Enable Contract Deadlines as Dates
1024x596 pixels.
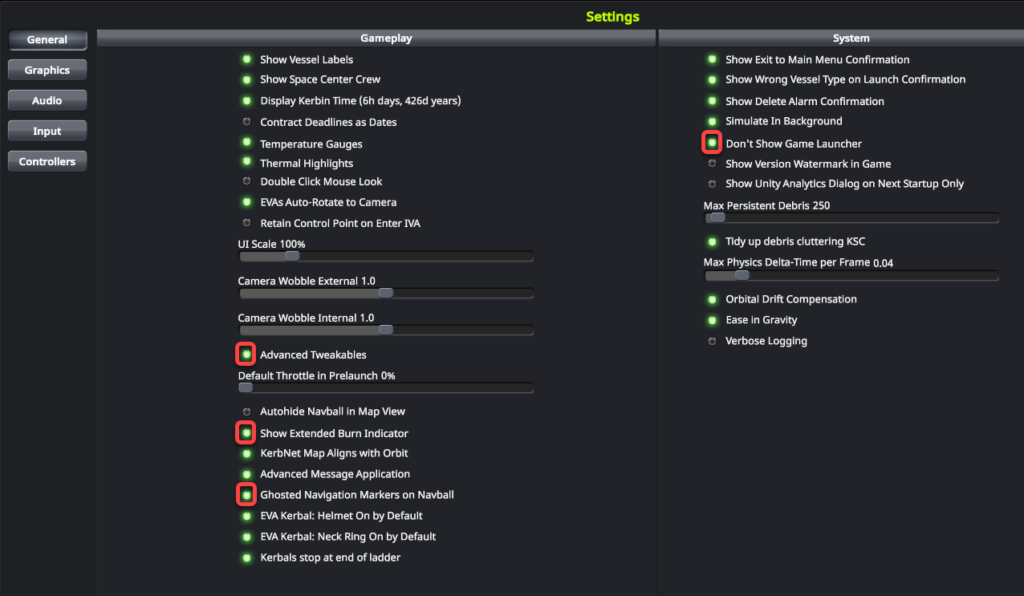[x=246, y=121]
